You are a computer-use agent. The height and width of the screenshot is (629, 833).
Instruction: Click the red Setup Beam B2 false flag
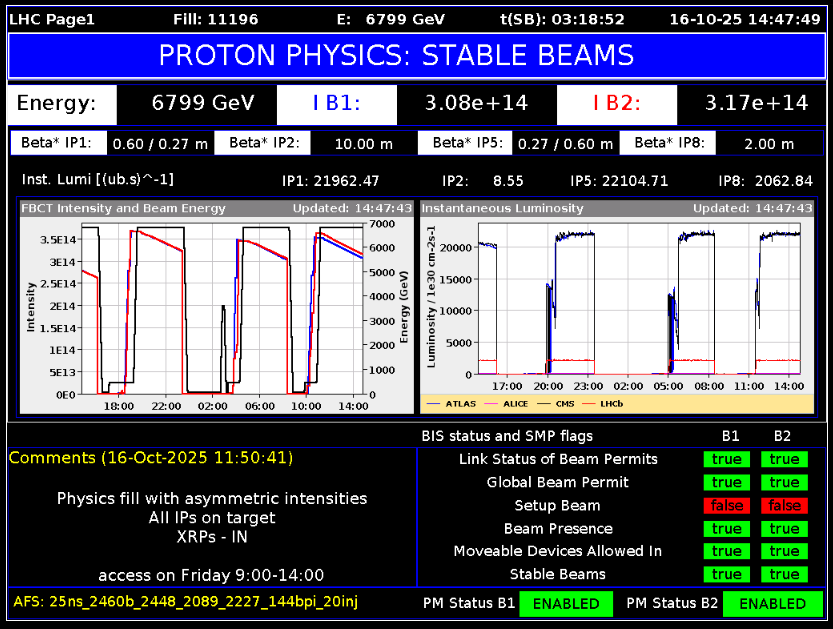(784, 506)
